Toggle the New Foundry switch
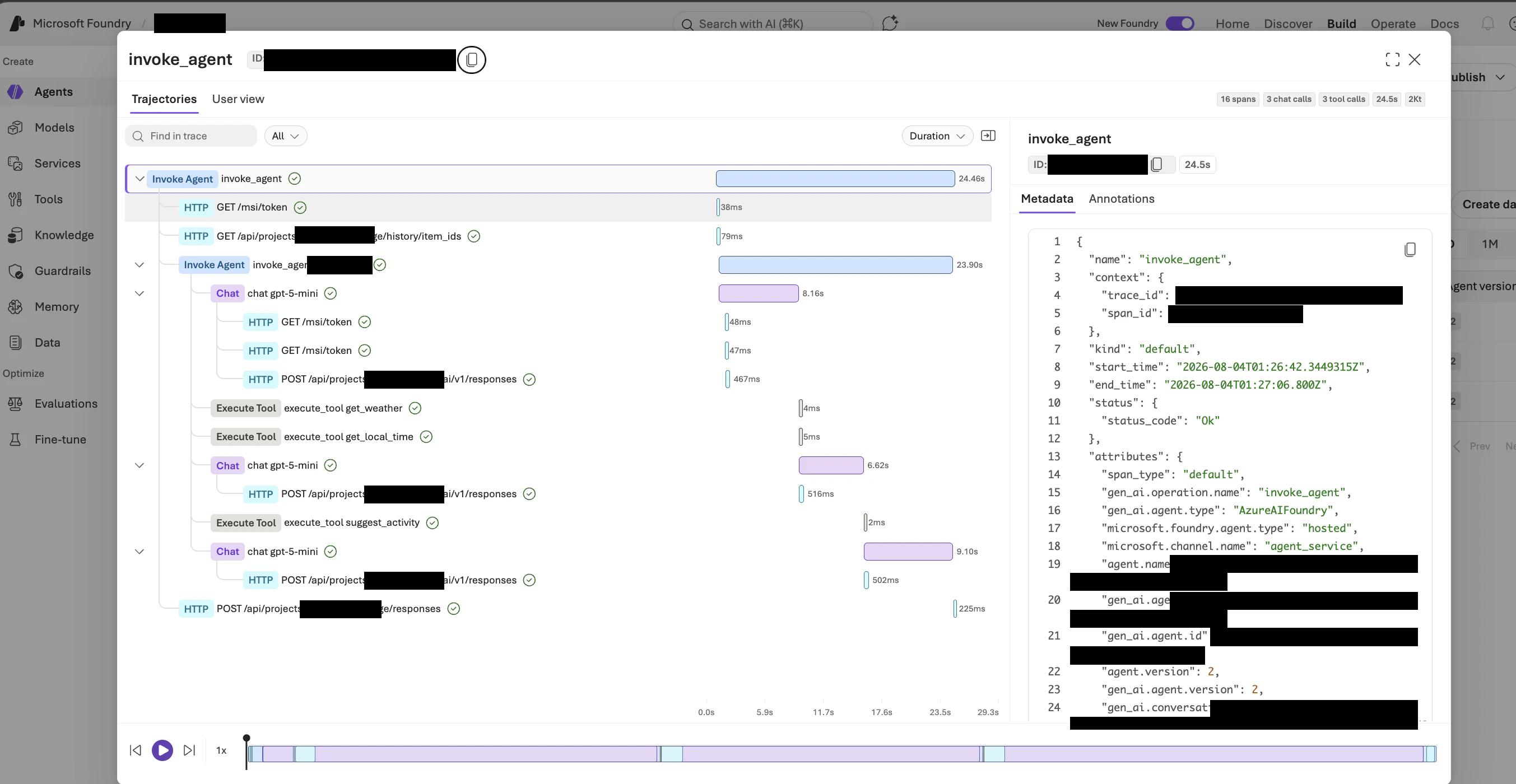1516x784 pixels. [x=1180, y=24]
